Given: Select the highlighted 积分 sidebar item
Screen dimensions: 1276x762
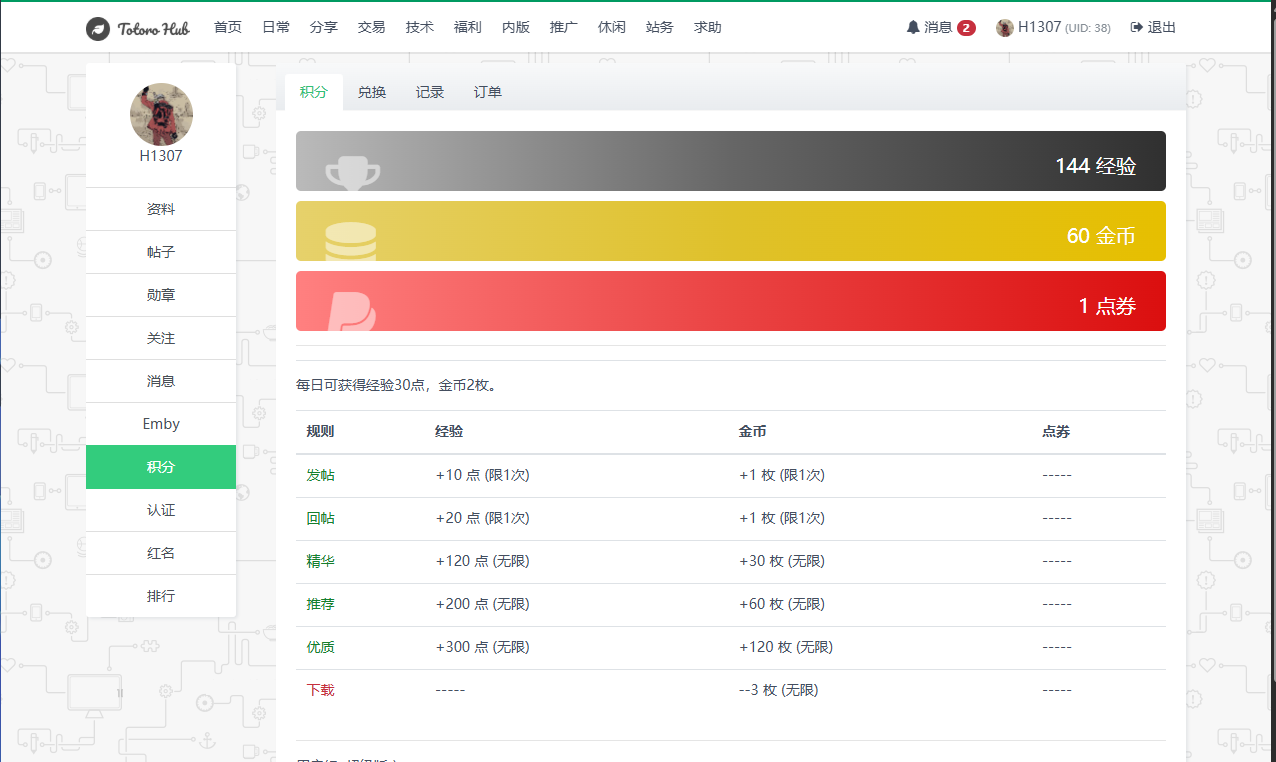Looking at the screenshot, I should [x=161, y=467].
